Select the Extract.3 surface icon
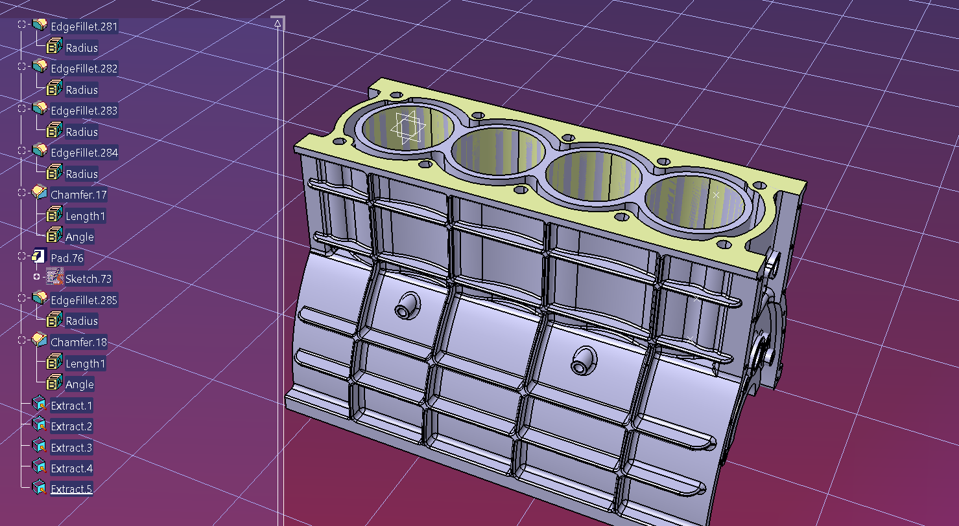Viewport: 959px width, 526px height. [40, 447]
